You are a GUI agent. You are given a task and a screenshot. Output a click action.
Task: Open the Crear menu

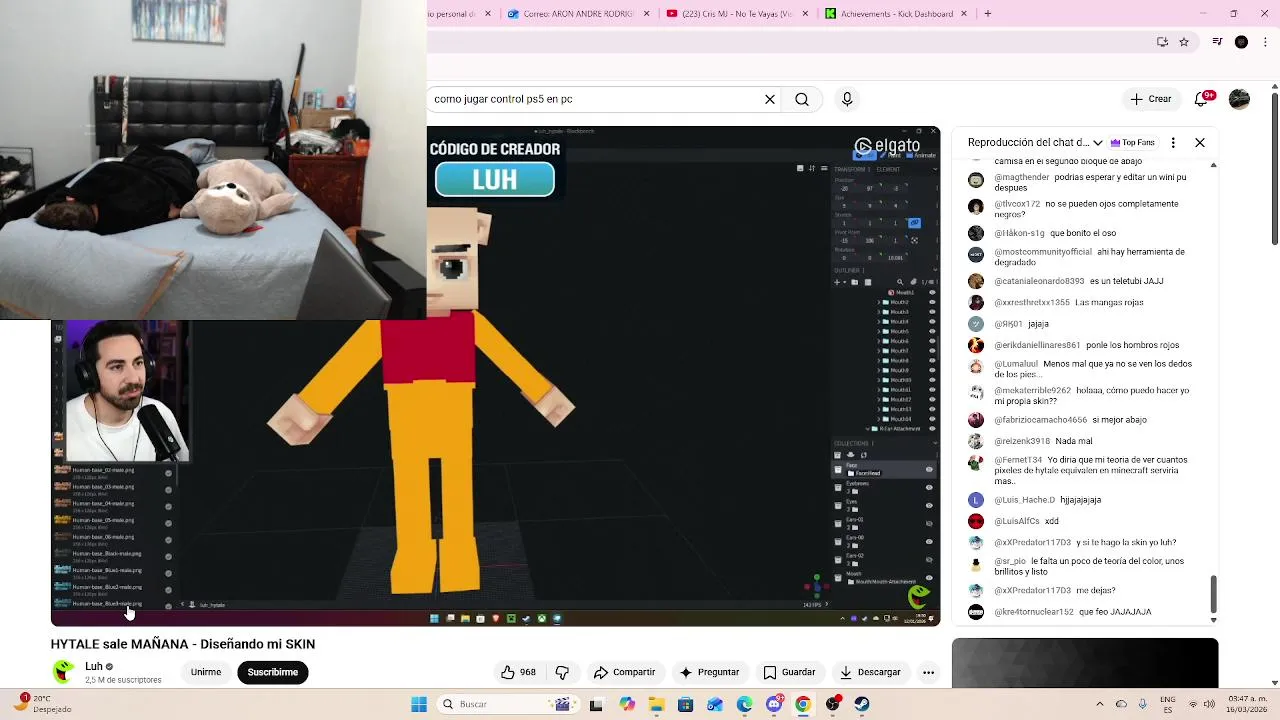(x=1151, y=99)
